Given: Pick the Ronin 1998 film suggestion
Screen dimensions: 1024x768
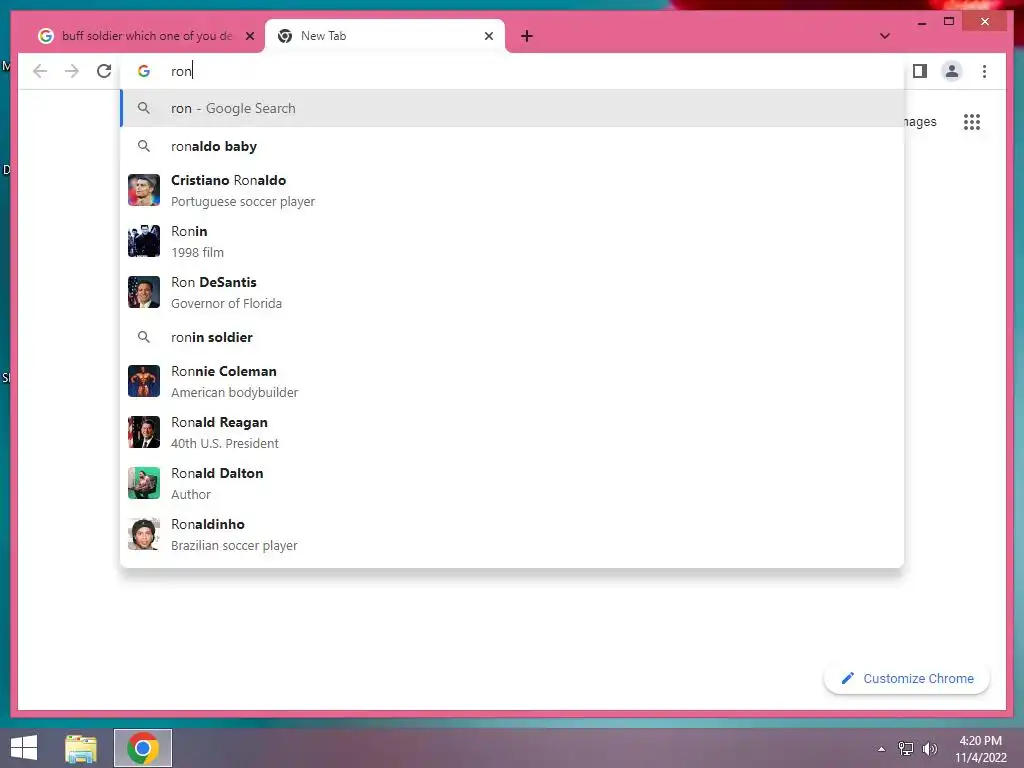Looking at the screenshot, I should coord(512,241).
